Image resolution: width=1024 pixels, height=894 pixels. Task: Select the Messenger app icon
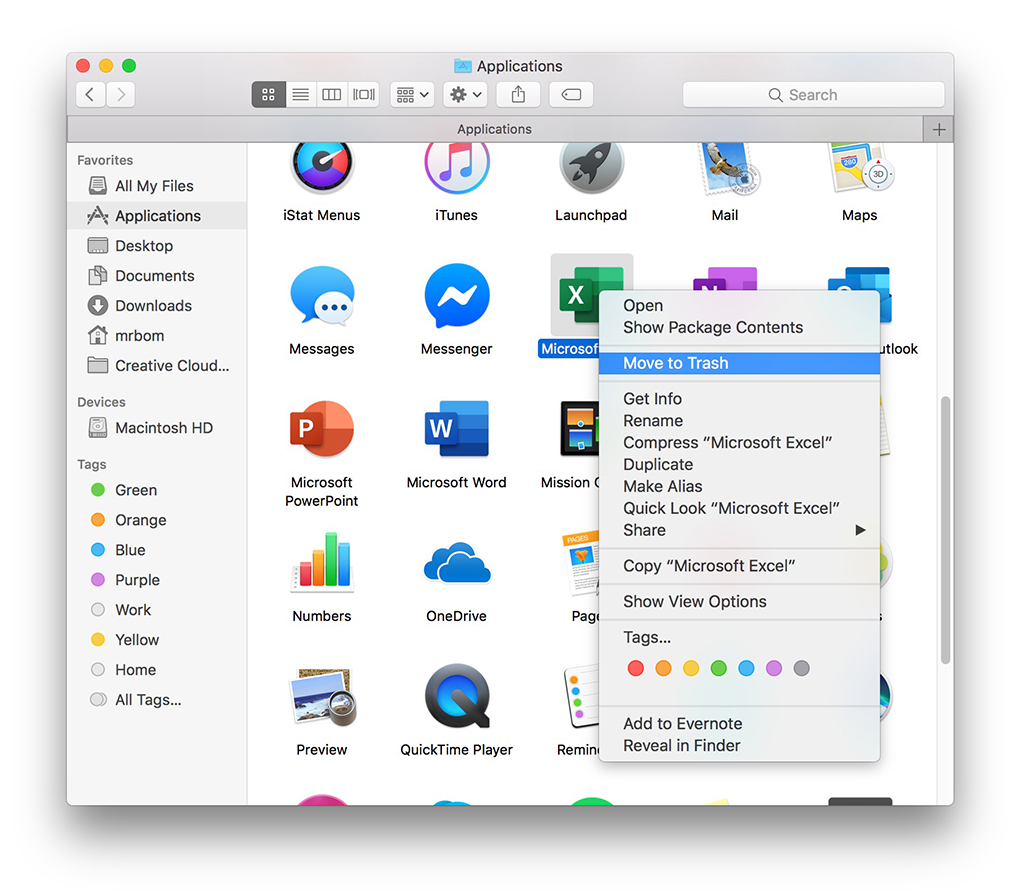tap(456, 295)
